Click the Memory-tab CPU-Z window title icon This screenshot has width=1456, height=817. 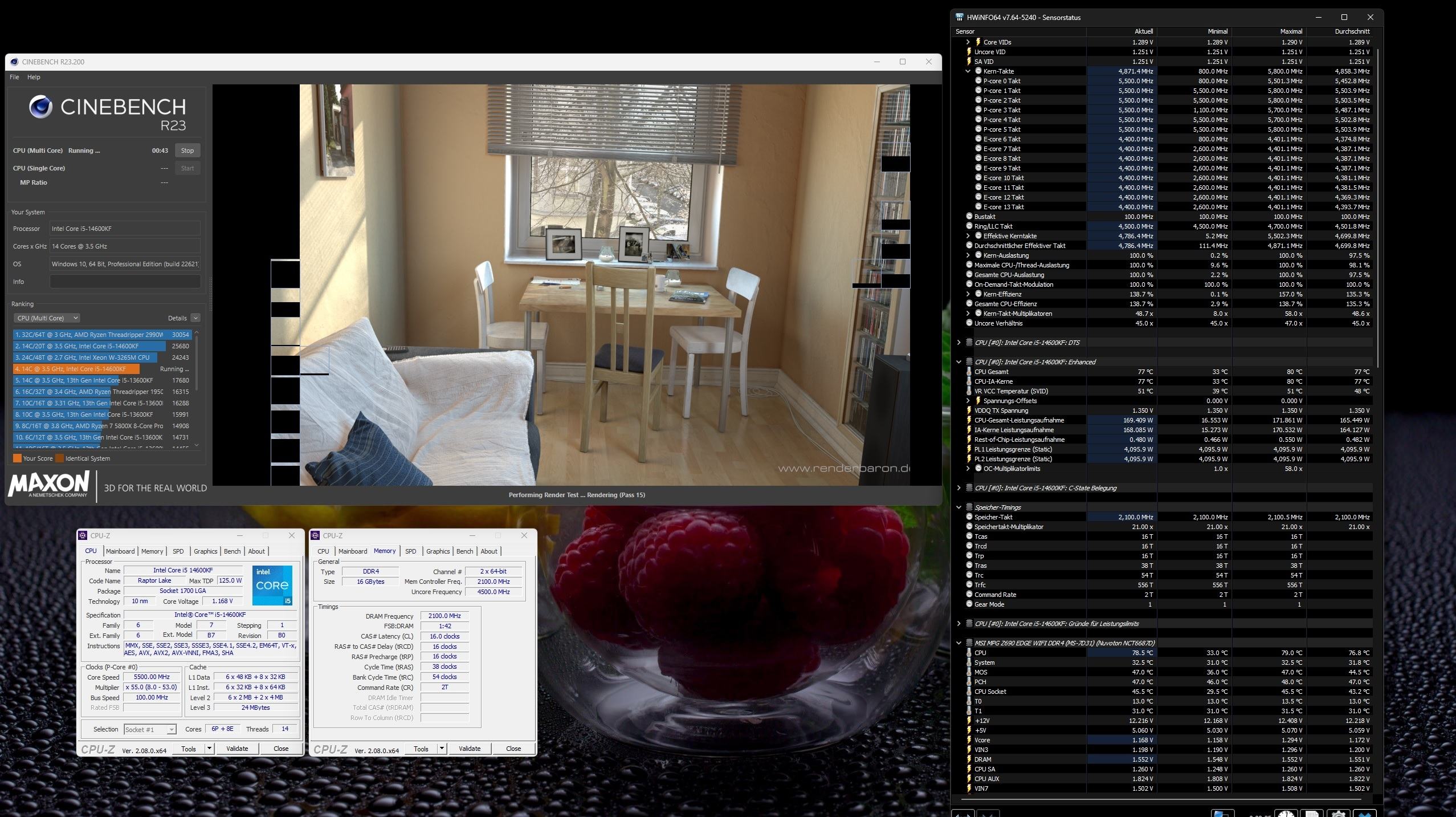(x=315, y=535)
